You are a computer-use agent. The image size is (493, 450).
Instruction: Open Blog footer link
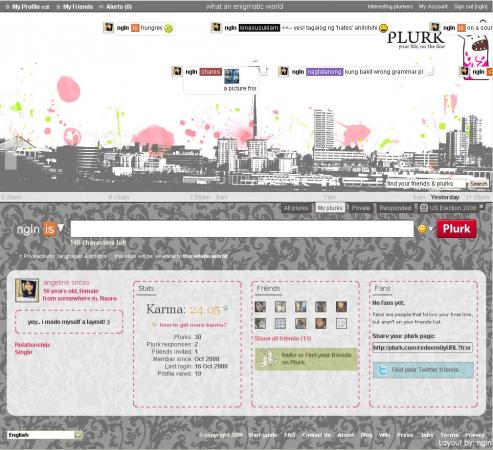click(x=366, y=435)
